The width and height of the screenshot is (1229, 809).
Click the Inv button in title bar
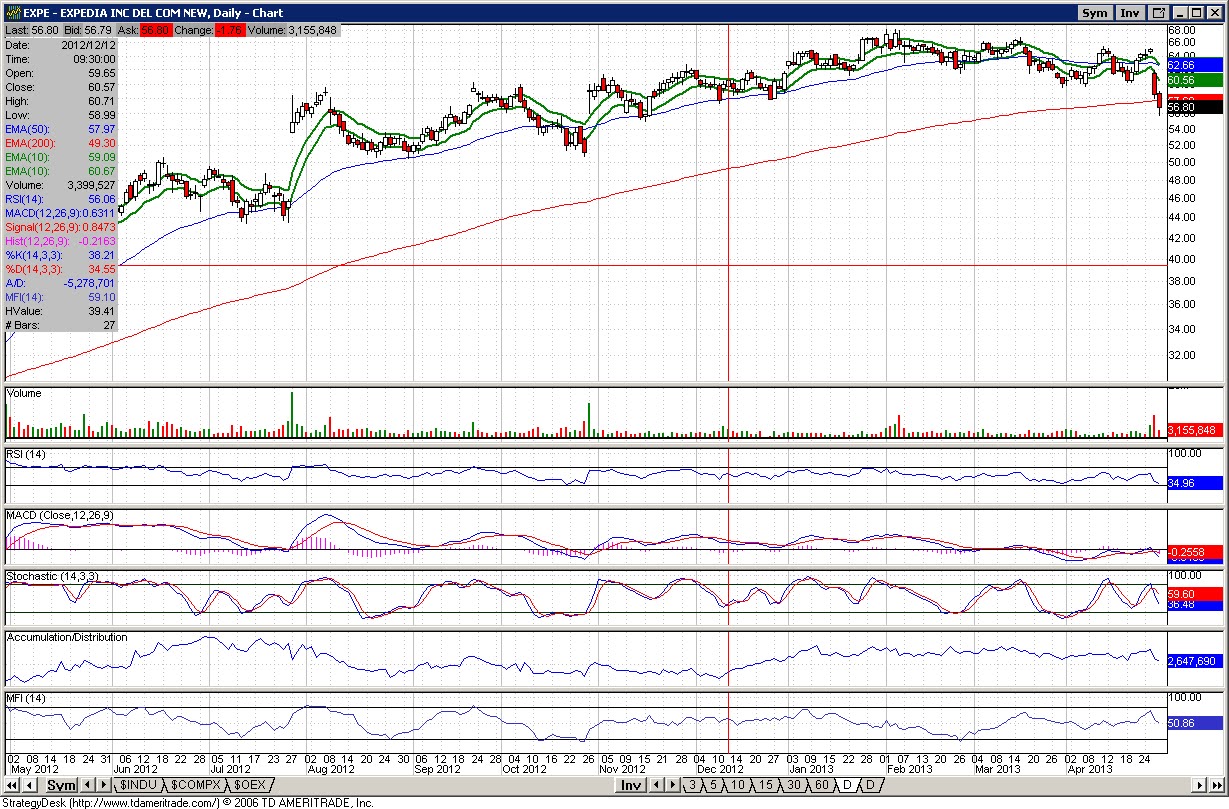pyautogui.click(x=1130, y=13)
